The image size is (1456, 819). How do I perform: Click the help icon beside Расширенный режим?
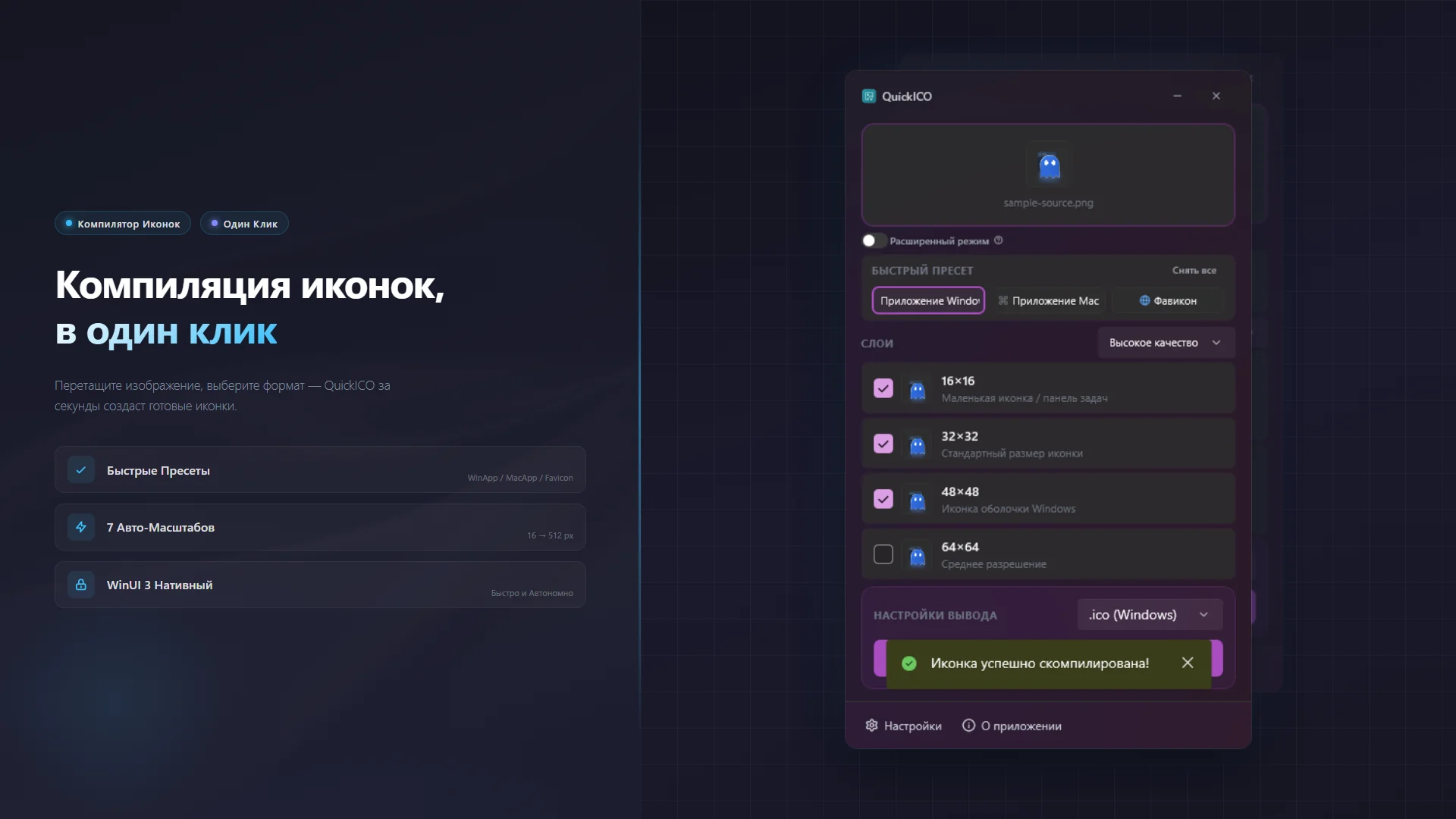(998, 240)
